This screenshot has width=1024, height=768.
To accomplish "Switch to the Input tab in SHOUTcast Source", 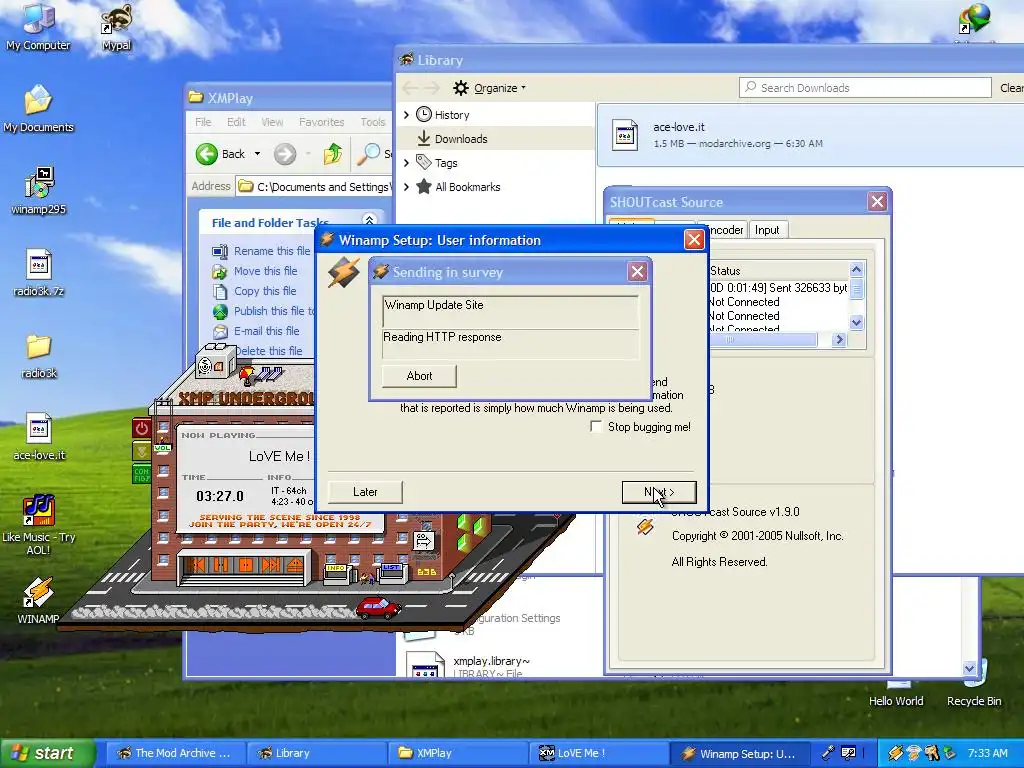I will (x=767, y=230).
